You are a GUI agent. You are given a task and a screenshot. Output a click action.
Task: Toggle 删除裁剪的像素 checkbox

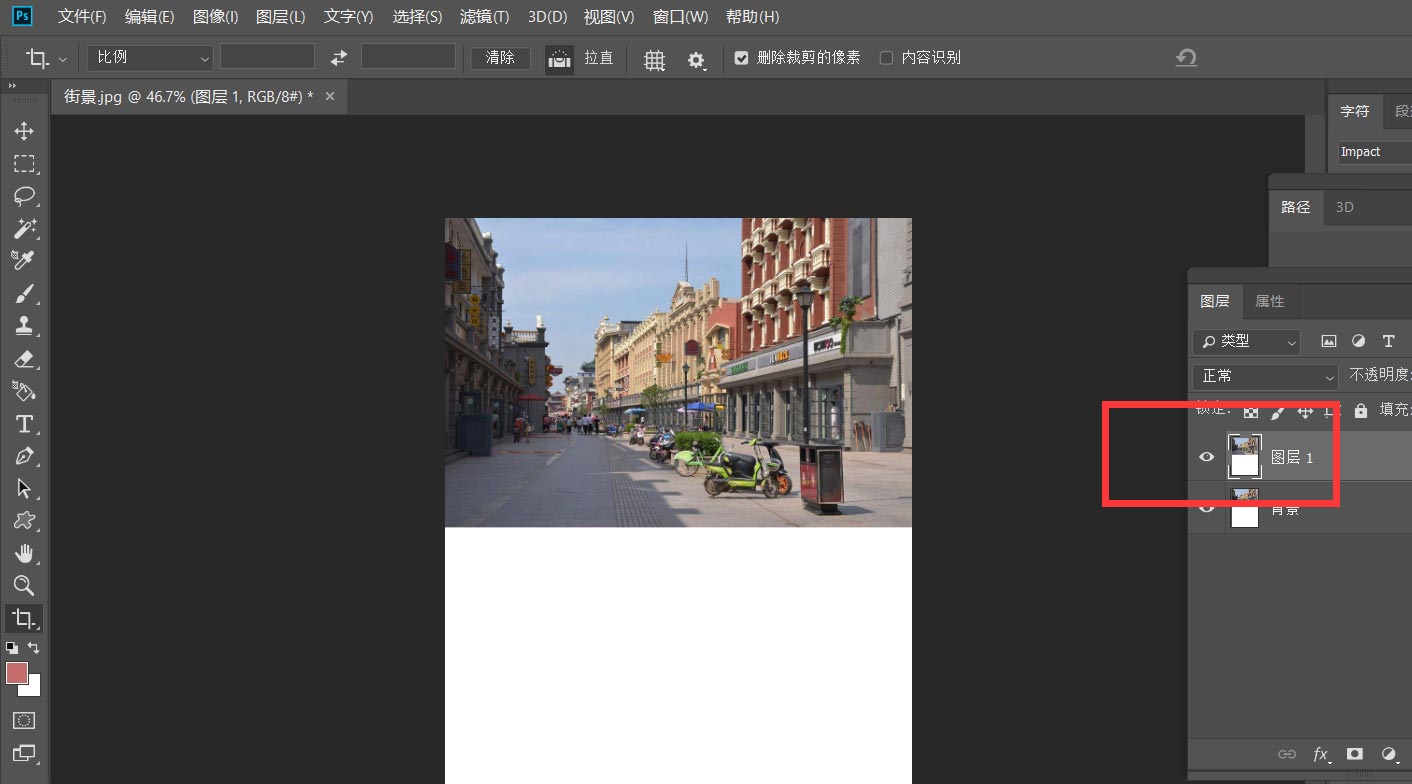(x=741, y=58)
